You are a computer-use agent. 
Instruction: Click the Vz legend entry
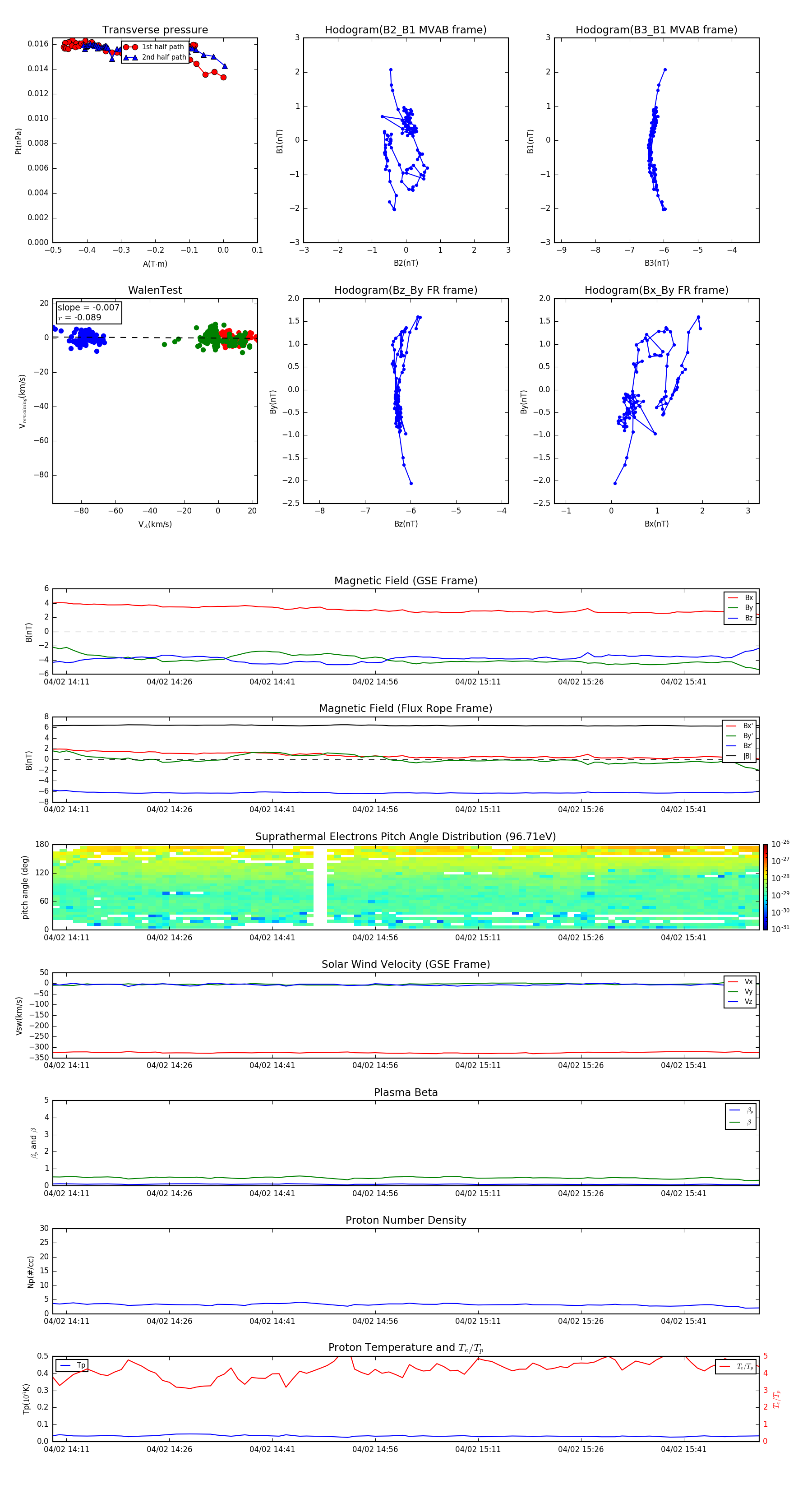click(x=740, y=1002)
